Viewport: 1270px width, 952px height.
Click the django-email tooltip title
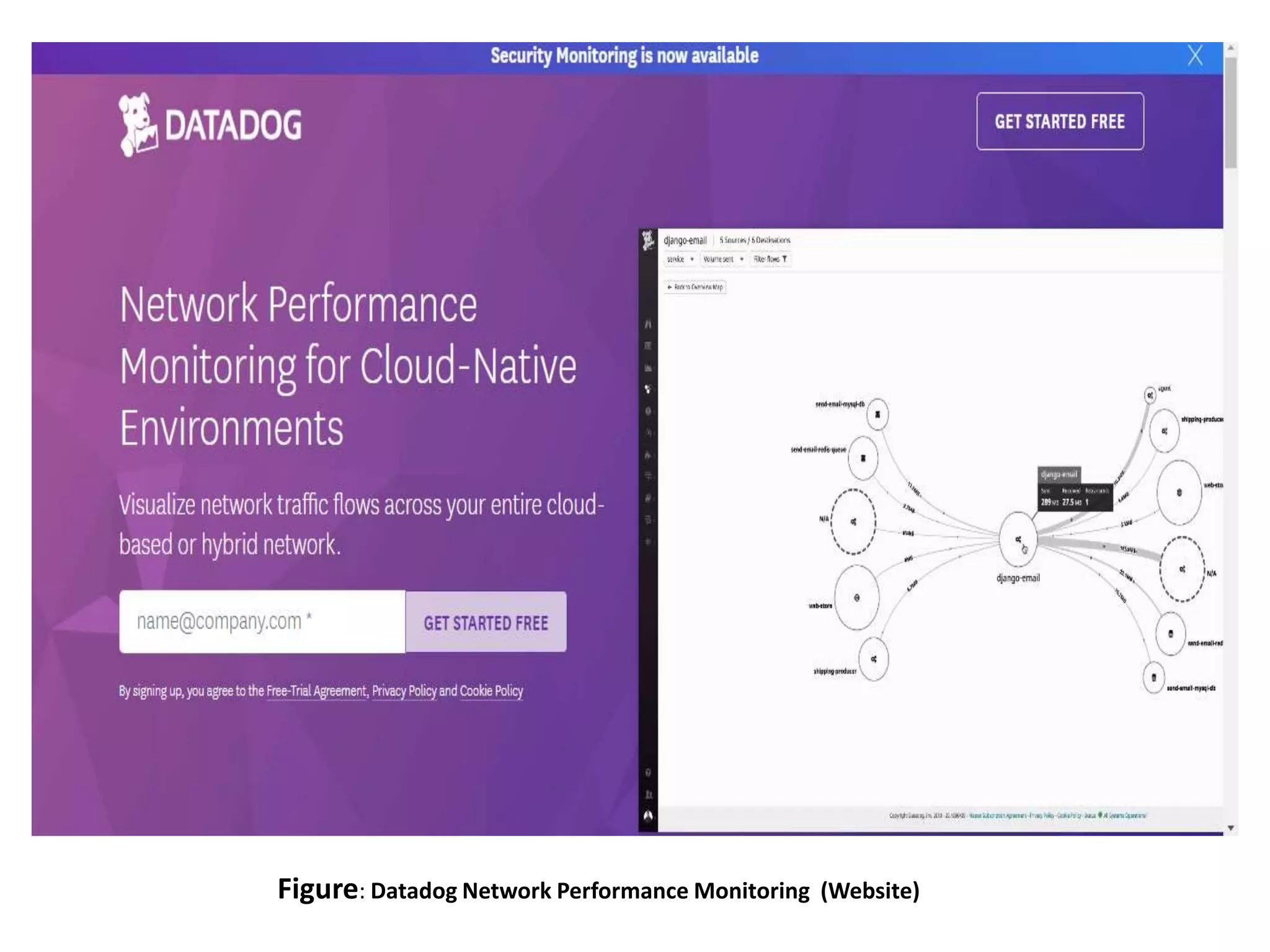[1059, 474]
